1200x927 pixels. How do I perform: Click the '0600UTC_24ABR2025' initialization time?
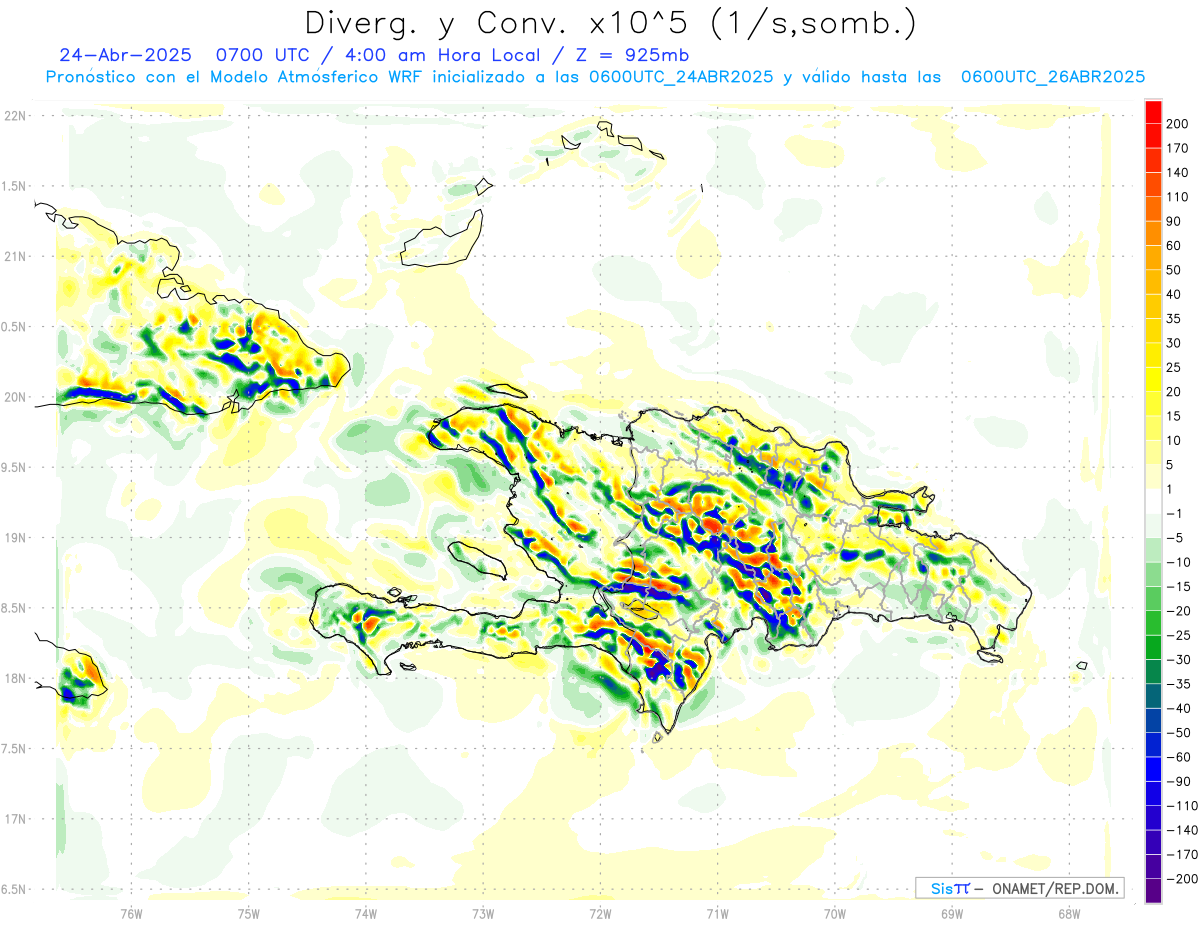click(x=681, y=77)
